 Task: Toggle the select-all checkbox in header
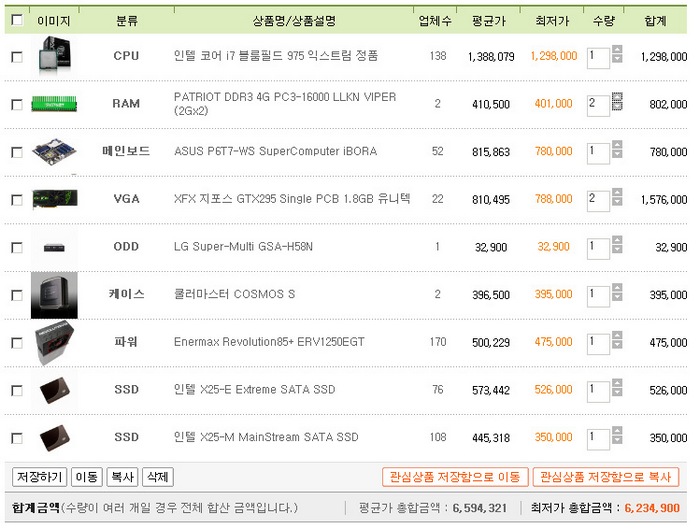[17, 20]
